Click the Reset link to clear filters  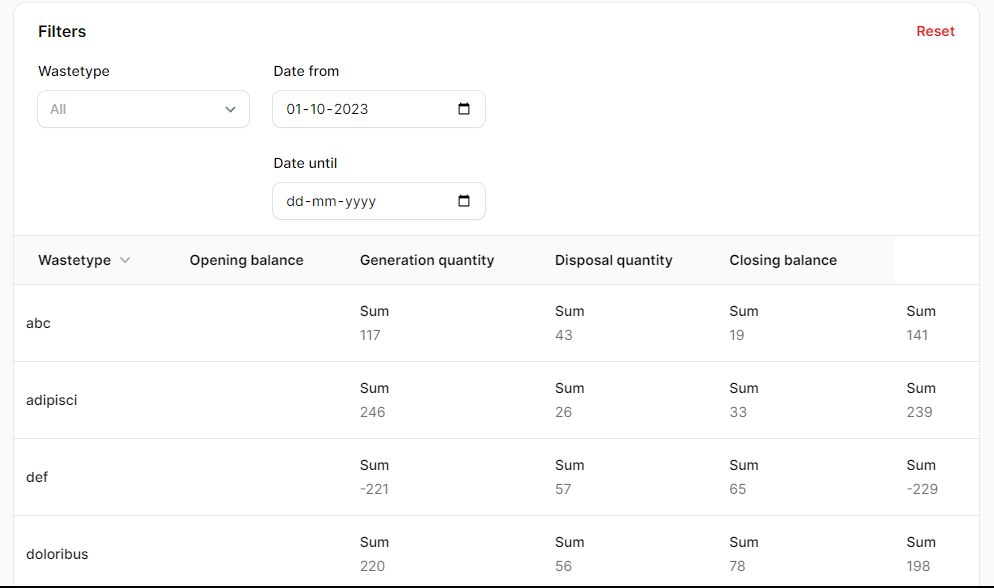(x=935, y=31)
